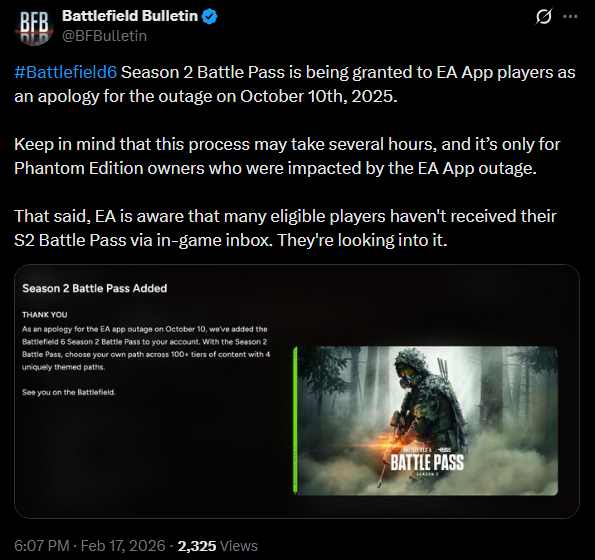Click the THANK YOU label in the image
595x560 pixels.
pos(45,315)
